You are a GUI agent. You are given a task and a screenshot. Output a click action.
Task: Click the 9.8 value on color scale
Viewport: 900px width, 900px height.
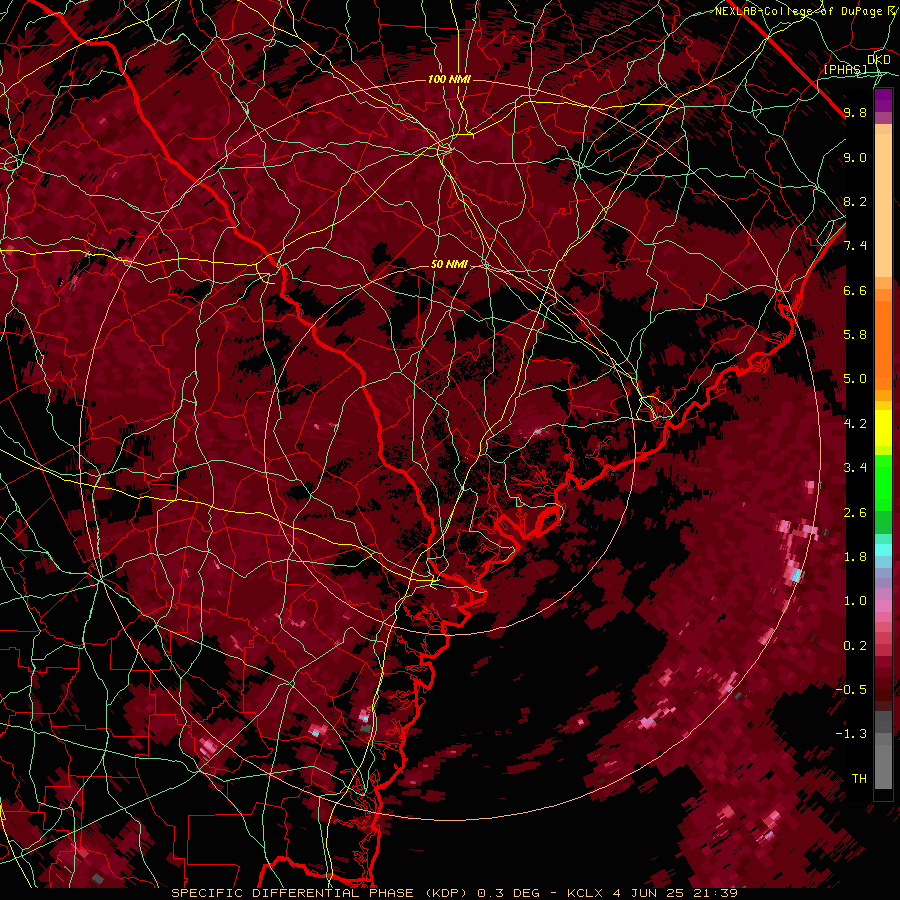point(855,112)
